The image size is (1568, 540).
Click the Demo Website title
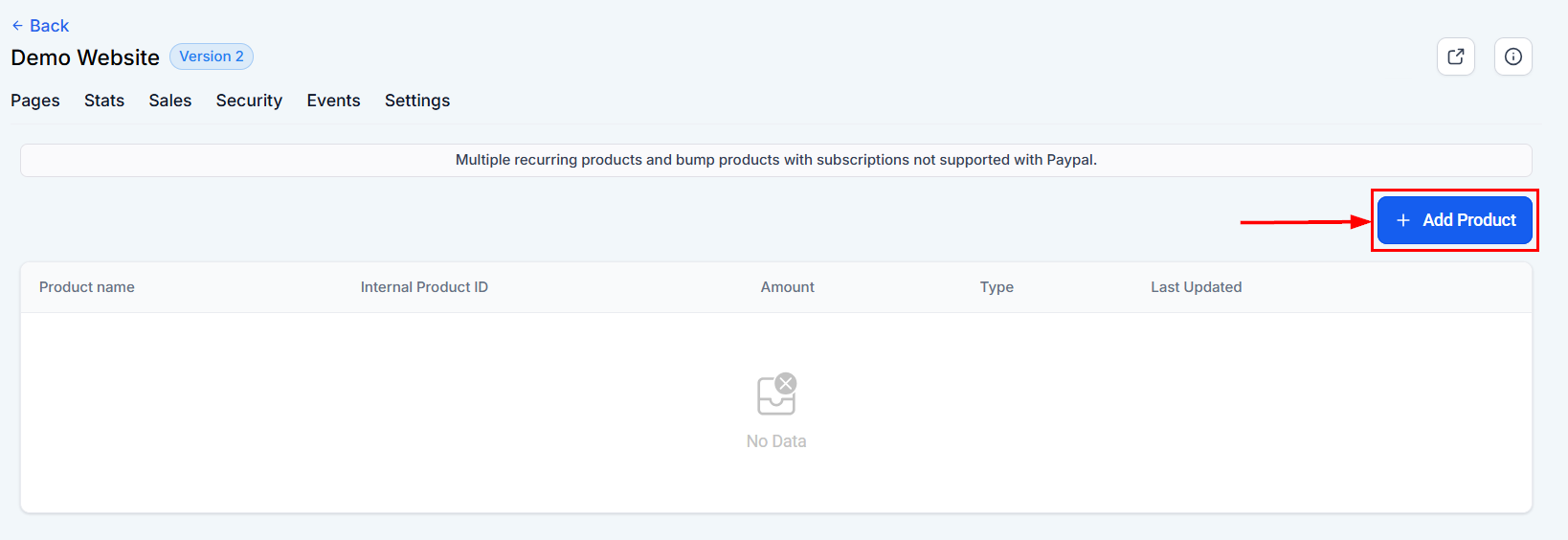pyautogui.click(x=85, y=57)
